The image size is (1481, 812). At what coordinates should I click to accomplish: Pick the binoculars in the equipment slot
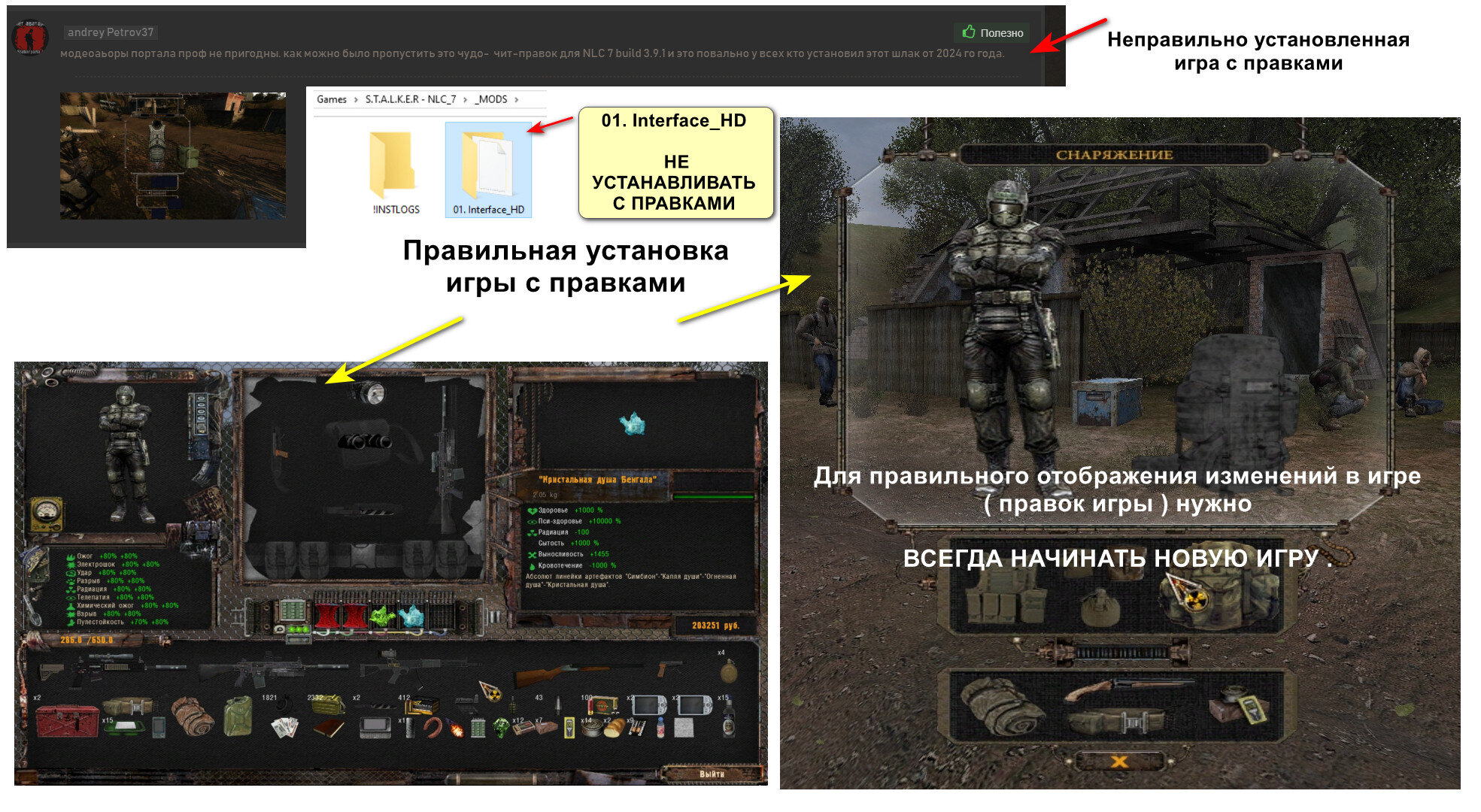tap(364, 441)
